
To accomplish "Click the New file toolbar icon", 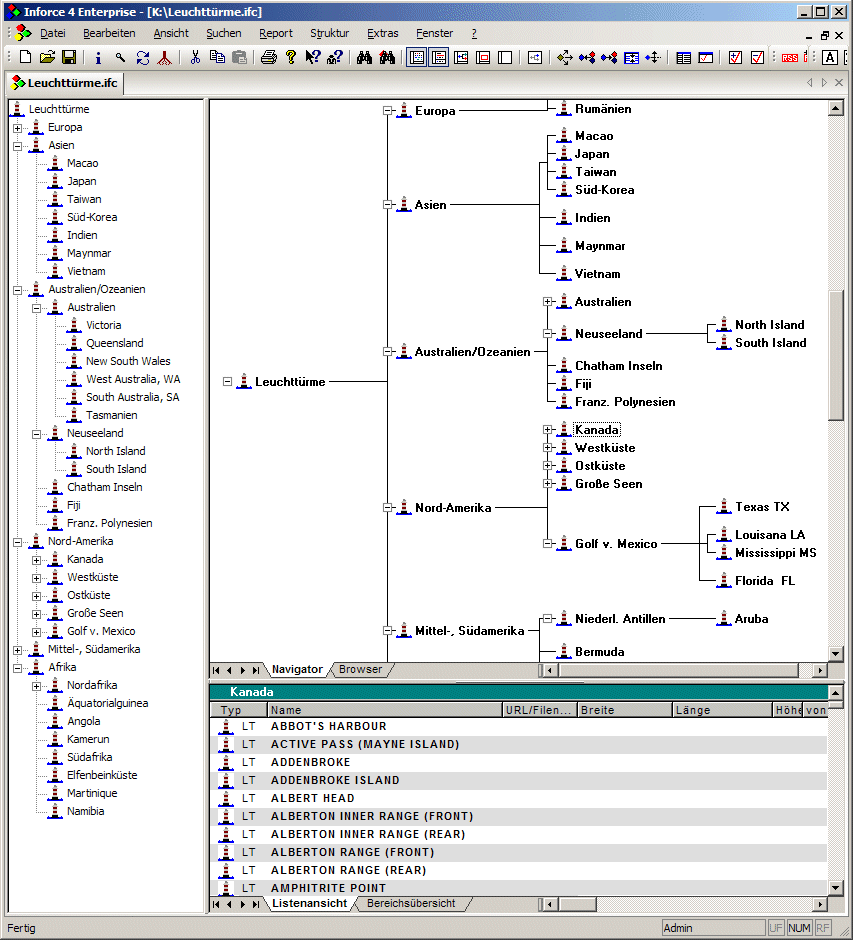I will pos(26,58).
